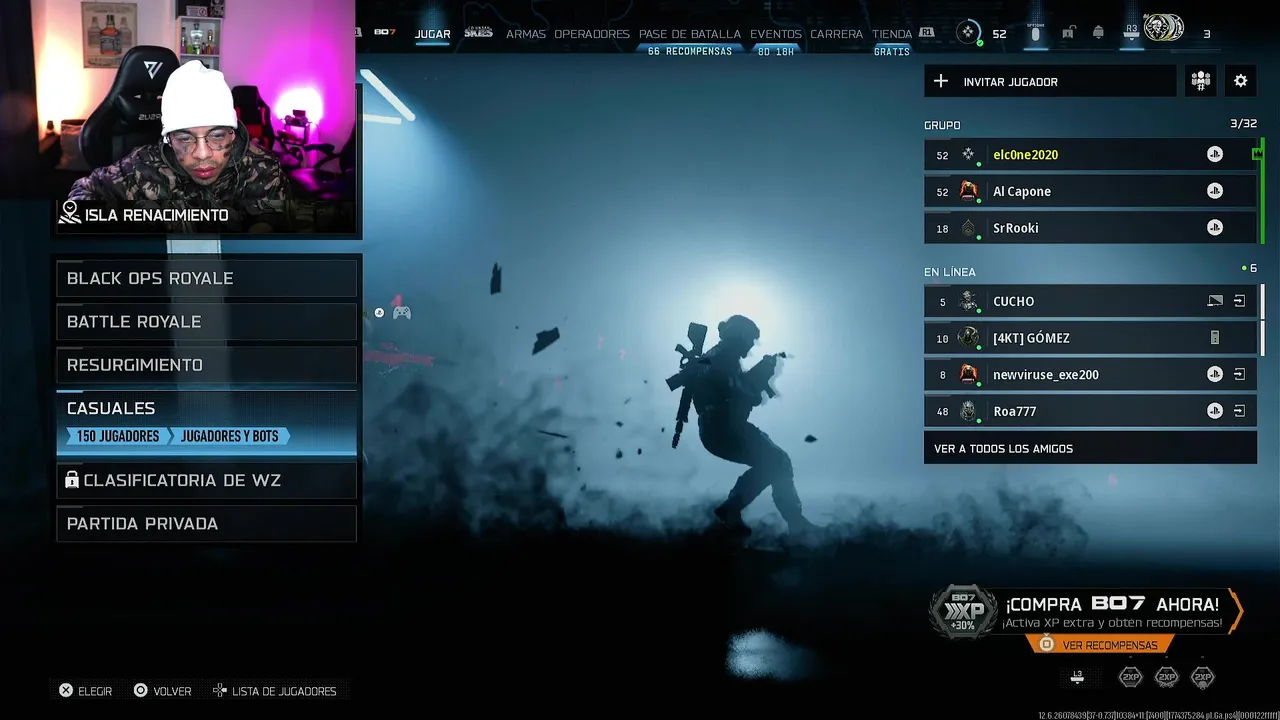Viewport: 1280px width, 720px height.
Task: Click PlayStation icon on Roa777 row
Action: click(x=1215, y=411)
